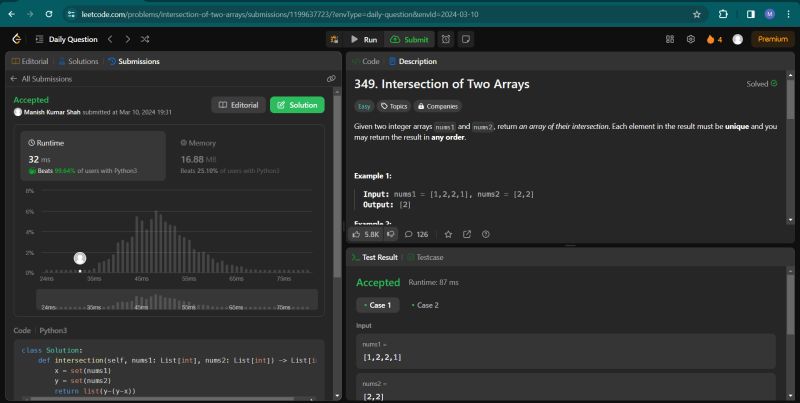800x403 pixels.
Task: Open LeetCode settings gear
Action: point(691,39)
